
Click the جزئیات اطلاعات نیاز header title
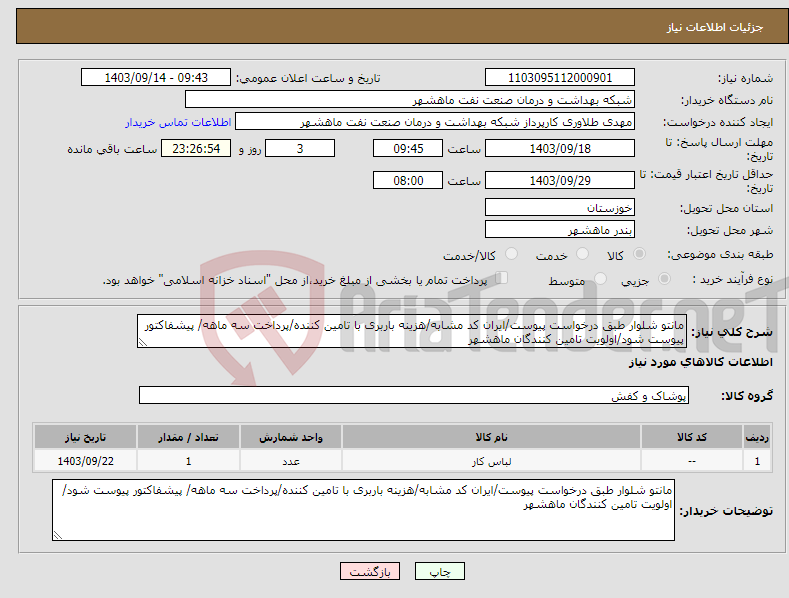(x=715, y=27)
